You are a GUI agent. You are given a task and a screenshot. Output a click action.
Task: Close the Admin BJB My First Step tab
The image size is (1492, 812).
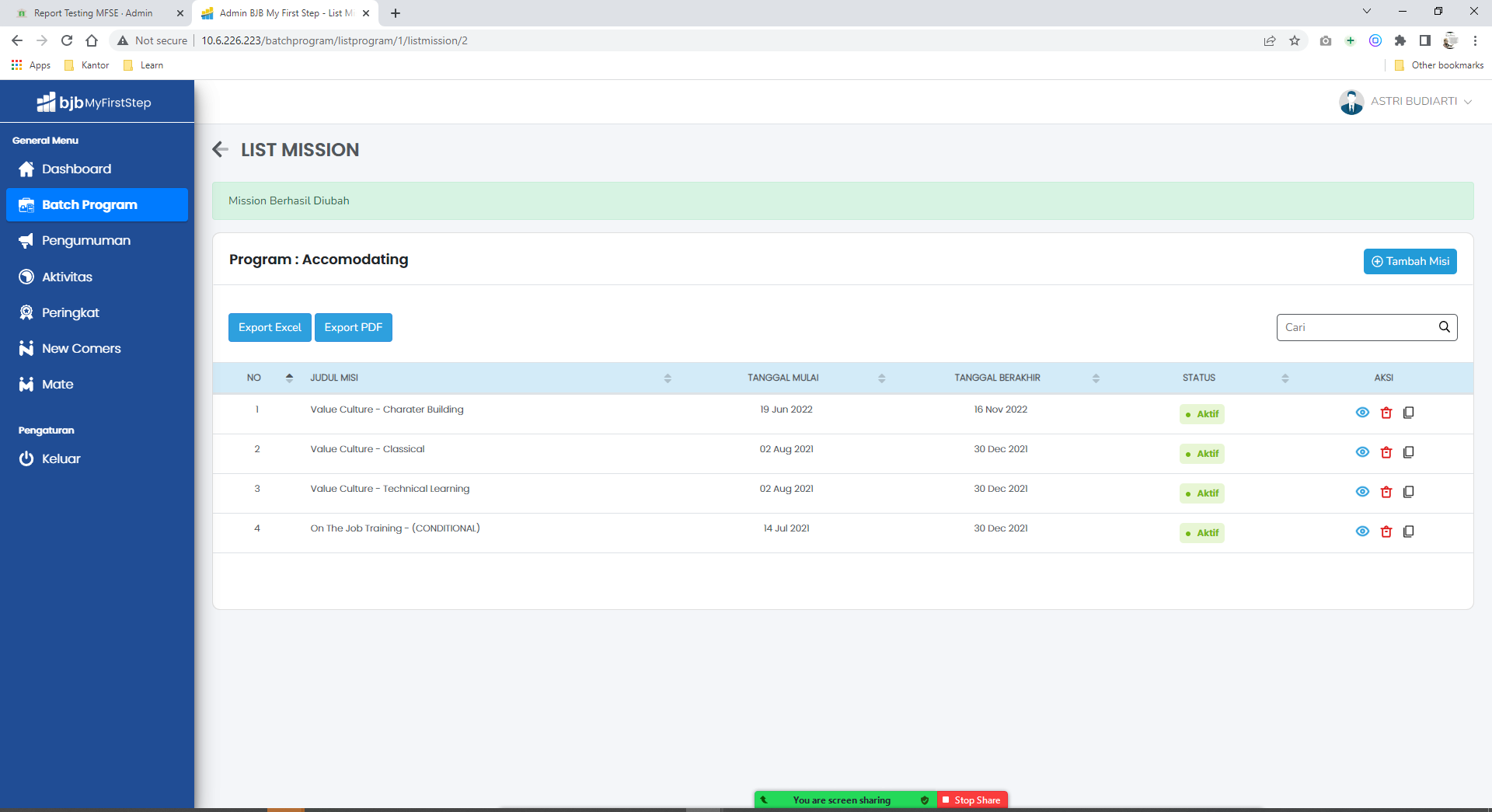(x=366, y=13)
